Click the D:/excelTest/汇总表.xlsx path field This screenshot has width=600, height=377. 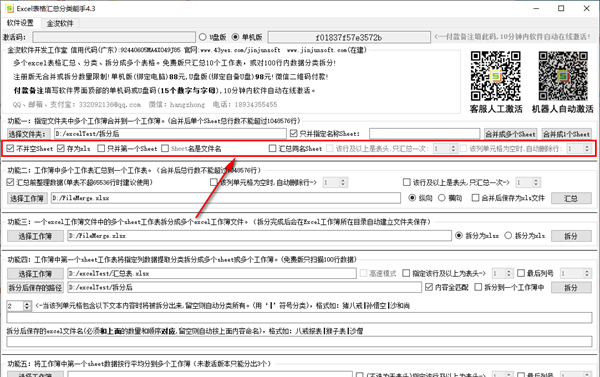point(212,273)
